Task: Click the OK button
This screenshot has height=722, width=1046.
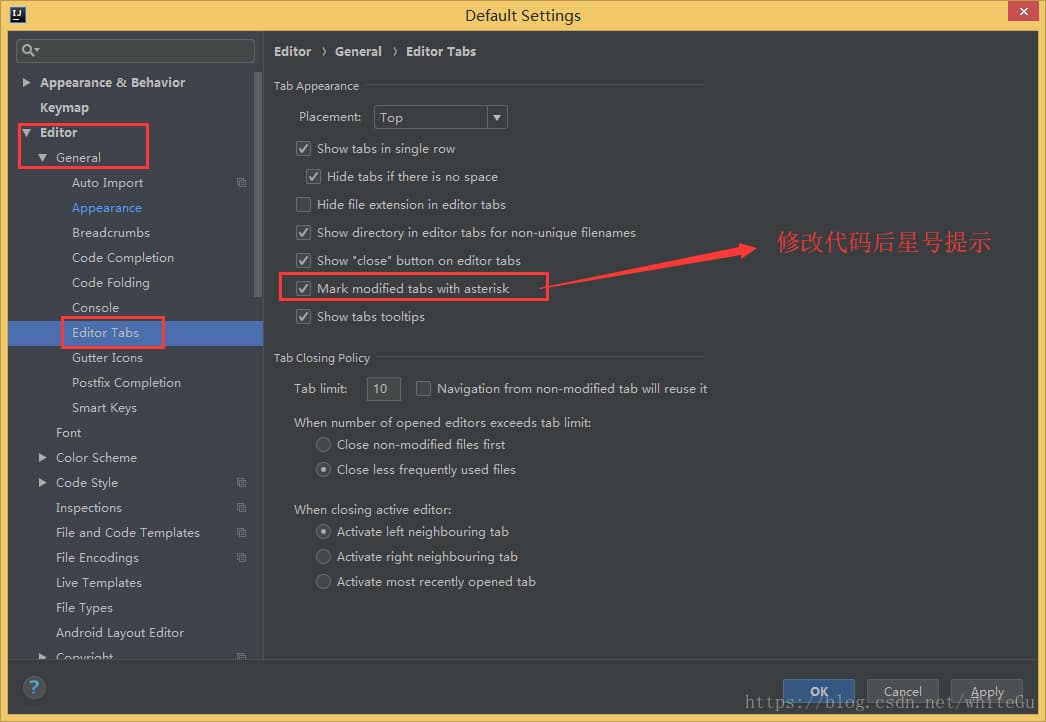Action: click(x=818, y=691)
